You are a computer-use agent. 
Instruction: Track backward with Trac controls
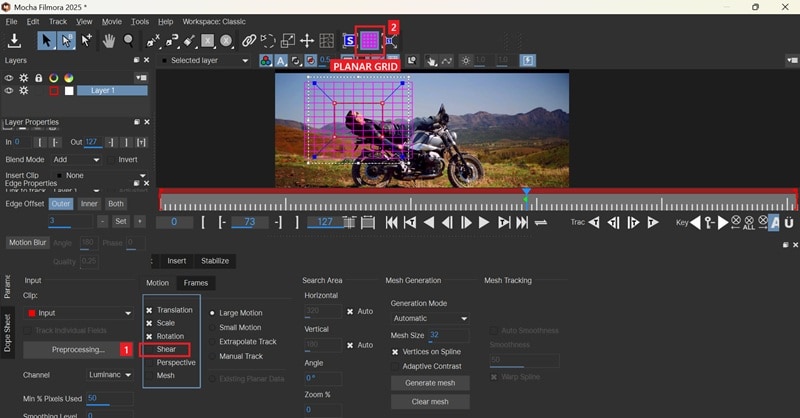pos(594,223)
